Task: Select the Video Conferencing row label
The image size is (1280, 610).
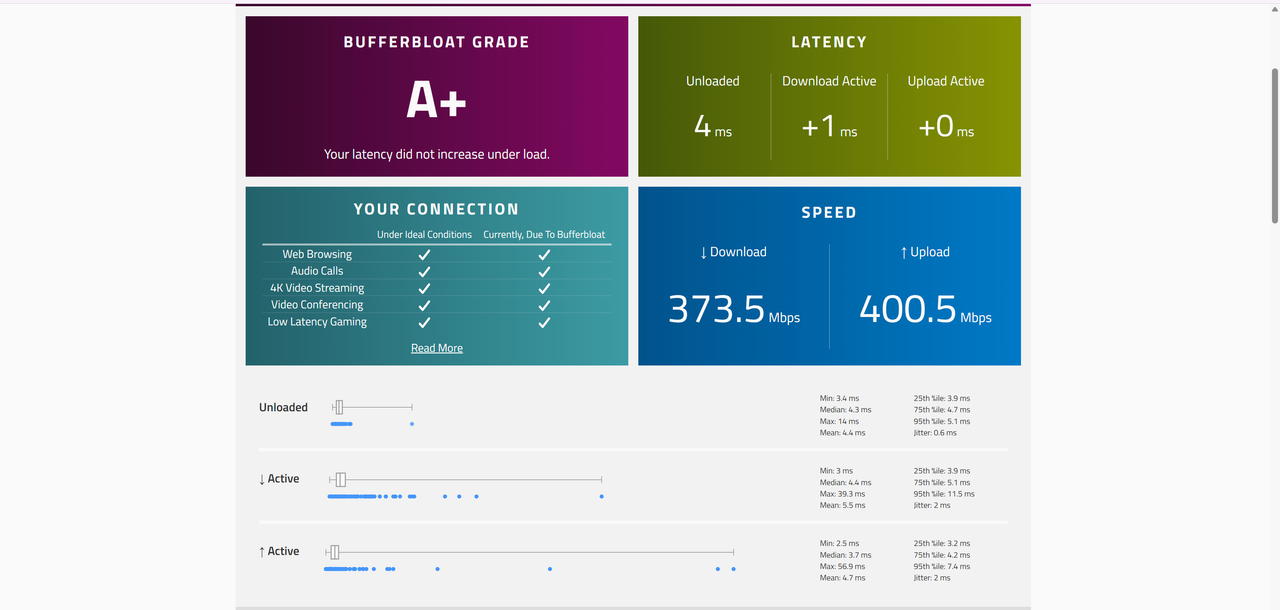Action: tap(317, 305)
